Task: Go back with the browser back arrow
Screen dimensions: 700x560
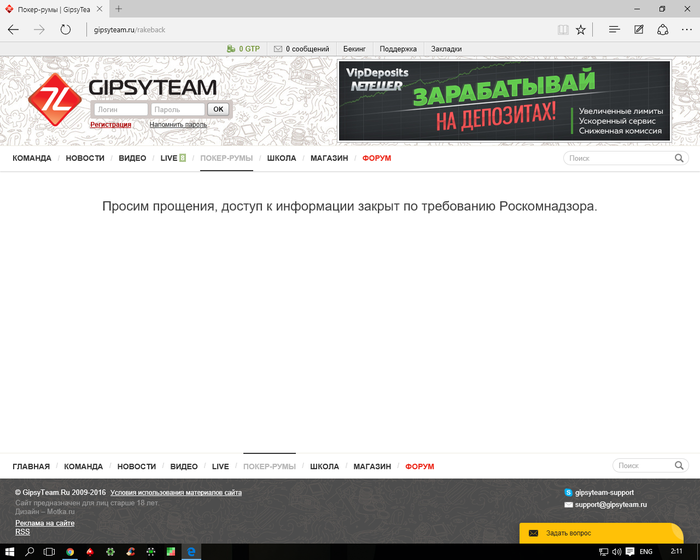Action: click(x=13, y=30)
